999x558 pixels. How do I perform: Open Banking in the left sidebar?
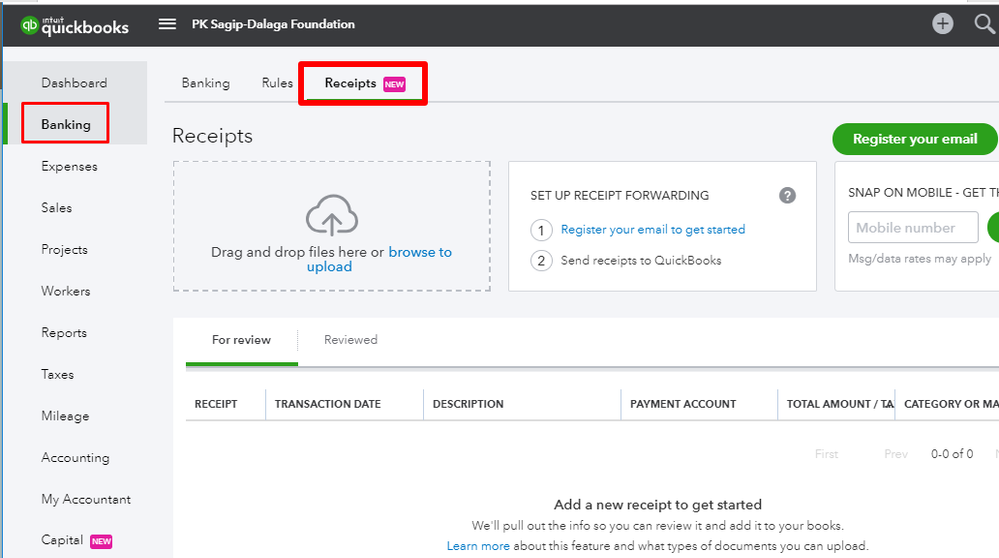pyautogui.click(x=66, y=124)
